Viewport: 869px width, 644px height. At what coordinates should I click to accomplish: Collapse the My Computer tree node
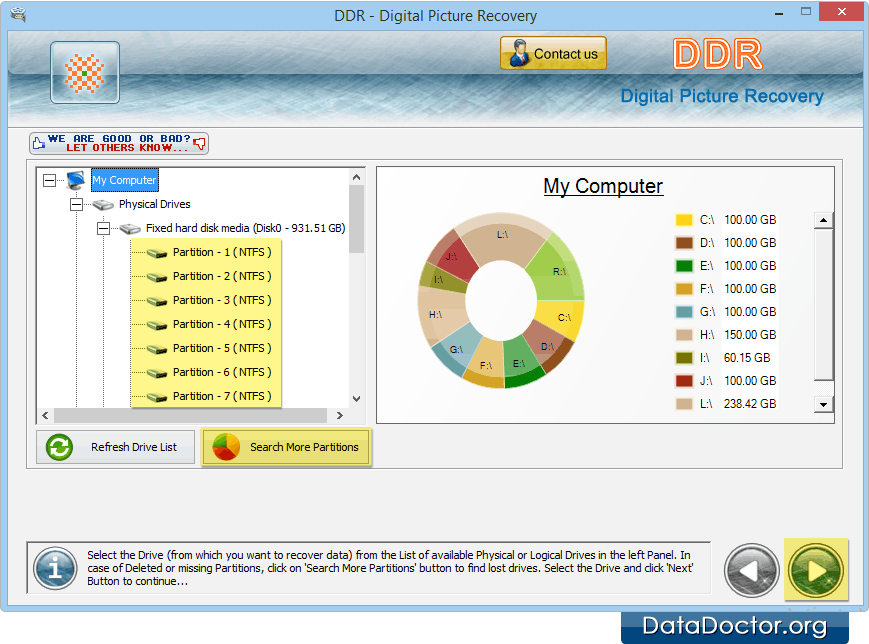pyautogui.click(x=49, y=181)
